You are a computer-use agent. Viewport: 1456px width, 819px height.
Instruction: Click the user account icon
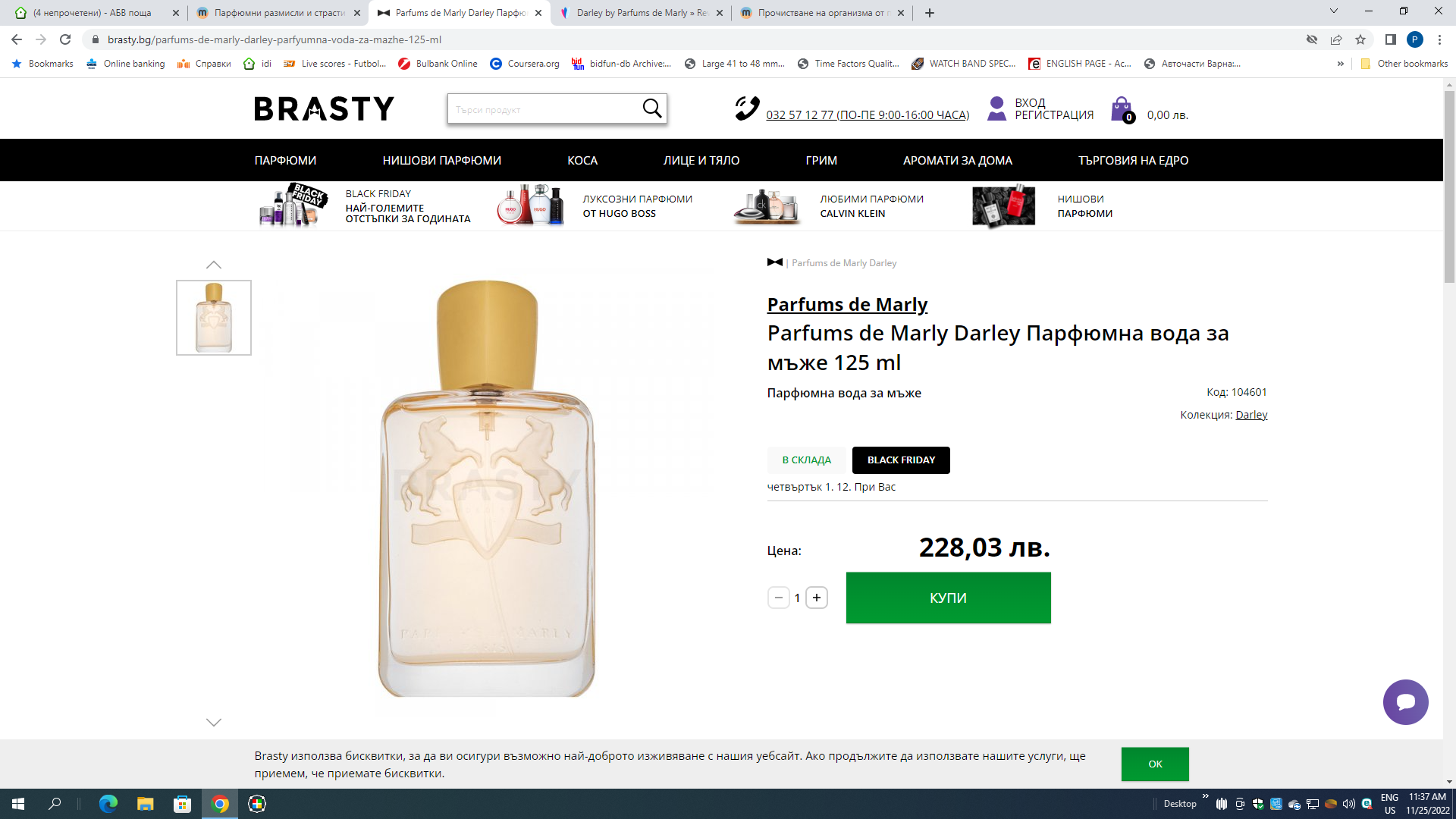tap(996, 109)
